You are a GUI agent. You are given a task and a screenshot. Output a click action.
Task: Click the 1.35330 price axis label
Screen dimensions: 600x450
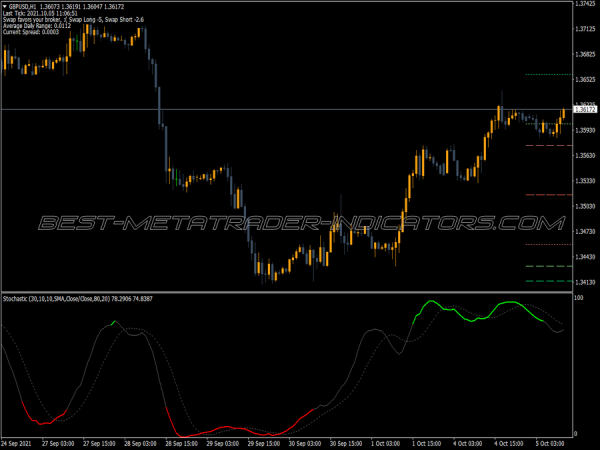click(585, 181)
